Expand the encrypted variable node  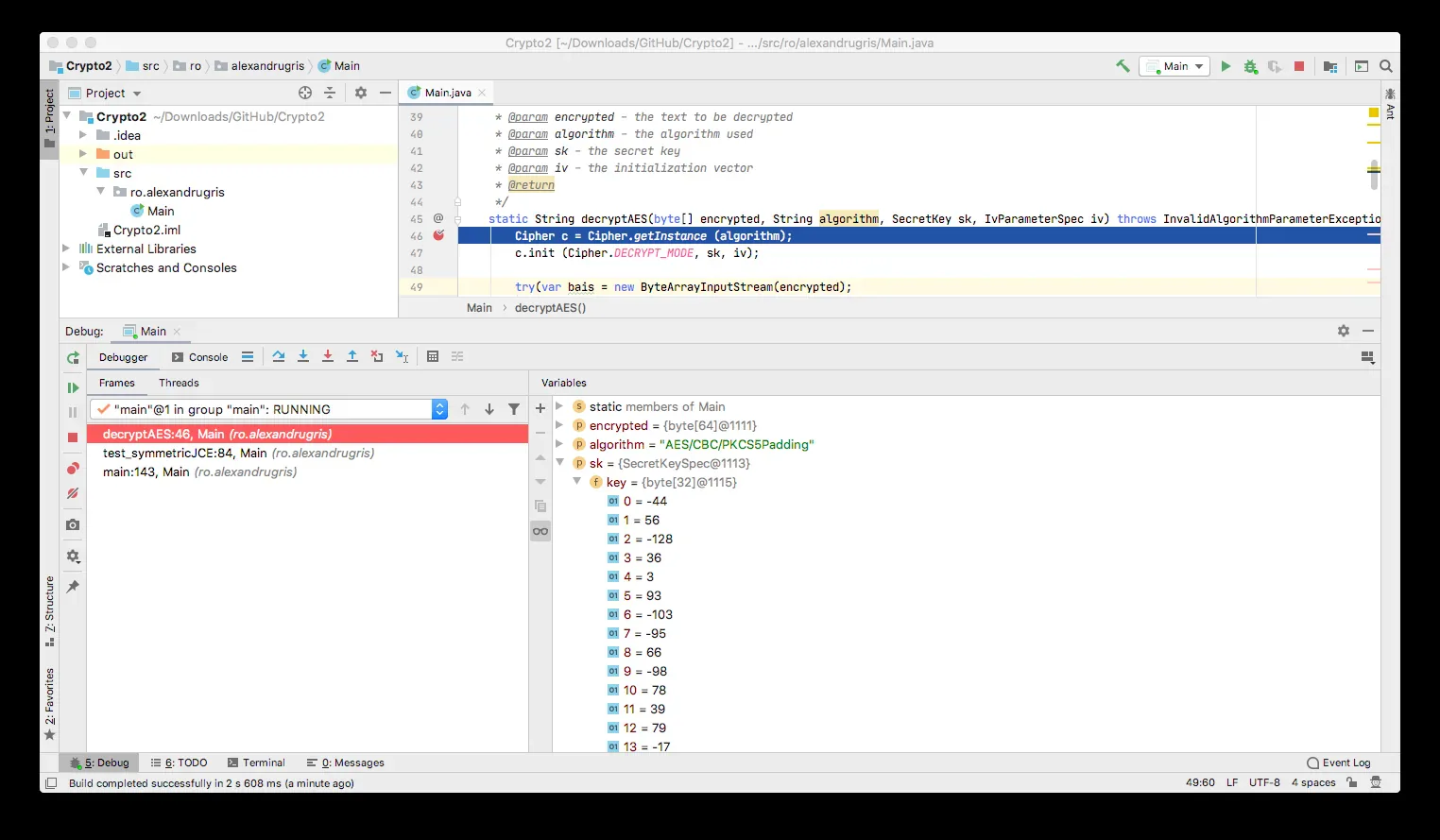559,425
